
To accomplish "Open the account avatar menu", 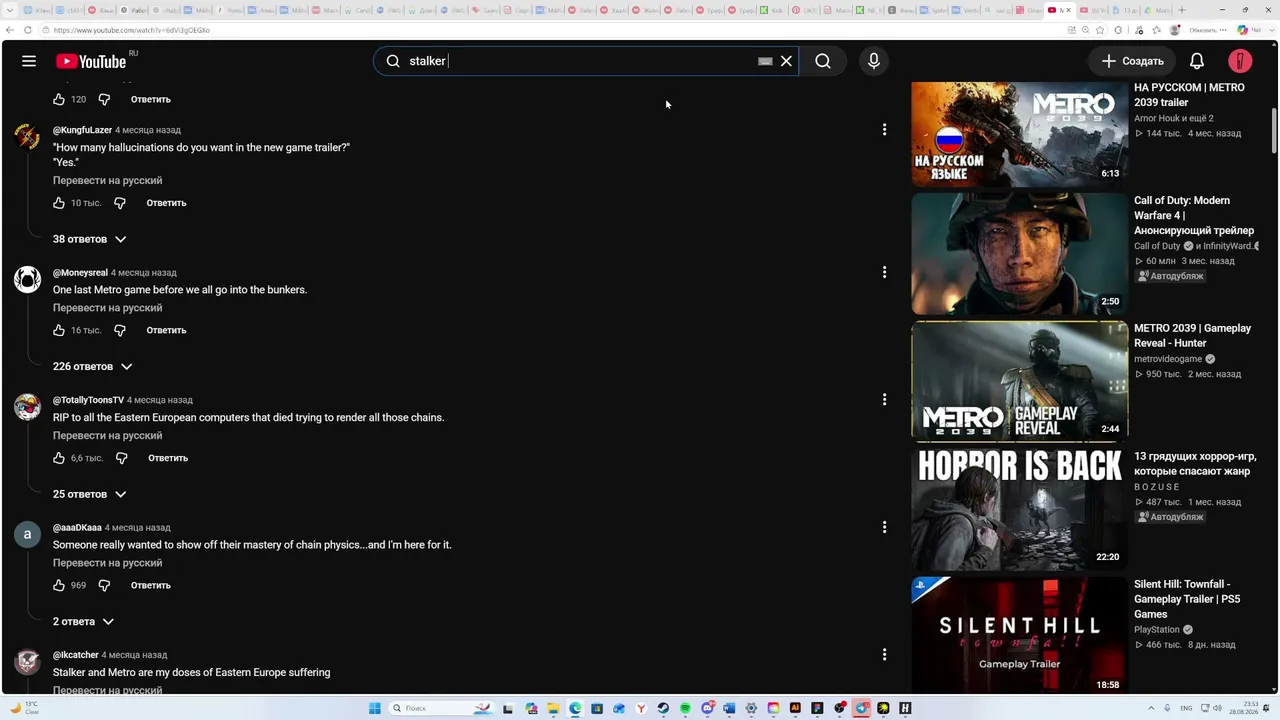I will [1240, 61].
